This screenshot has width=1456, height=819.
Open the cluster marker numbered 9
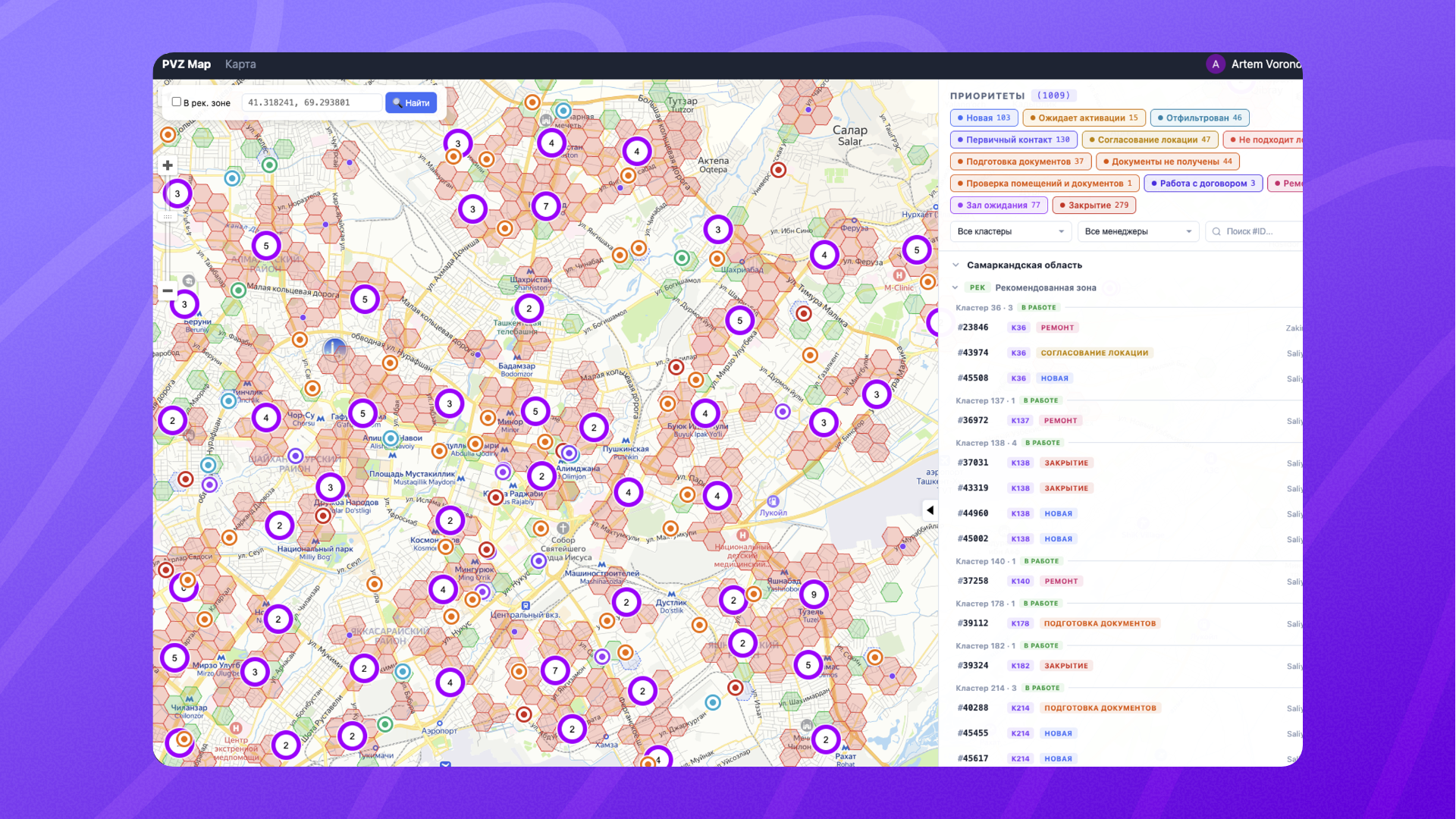point(814,595)
